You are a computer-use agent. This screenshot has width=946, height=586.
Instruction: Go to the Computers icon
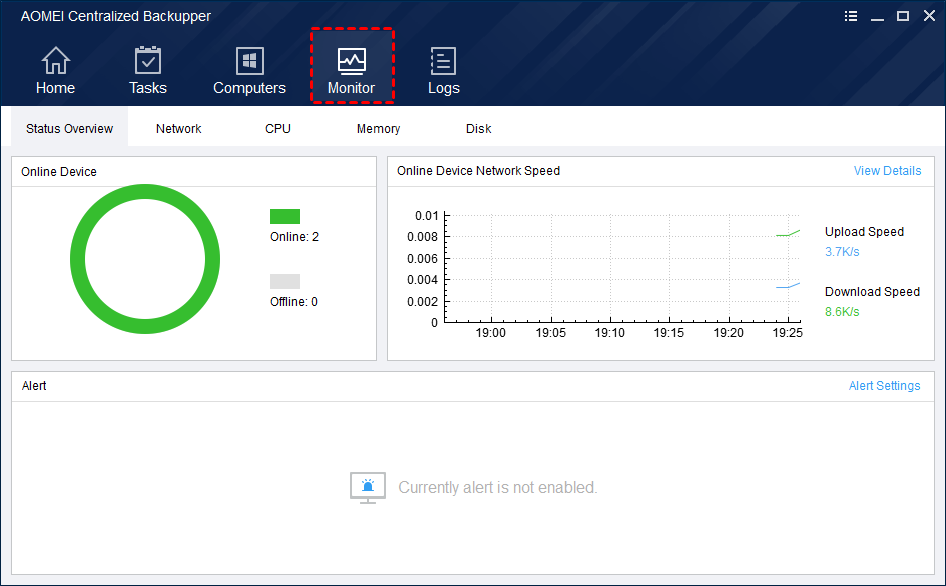(249, 61)
